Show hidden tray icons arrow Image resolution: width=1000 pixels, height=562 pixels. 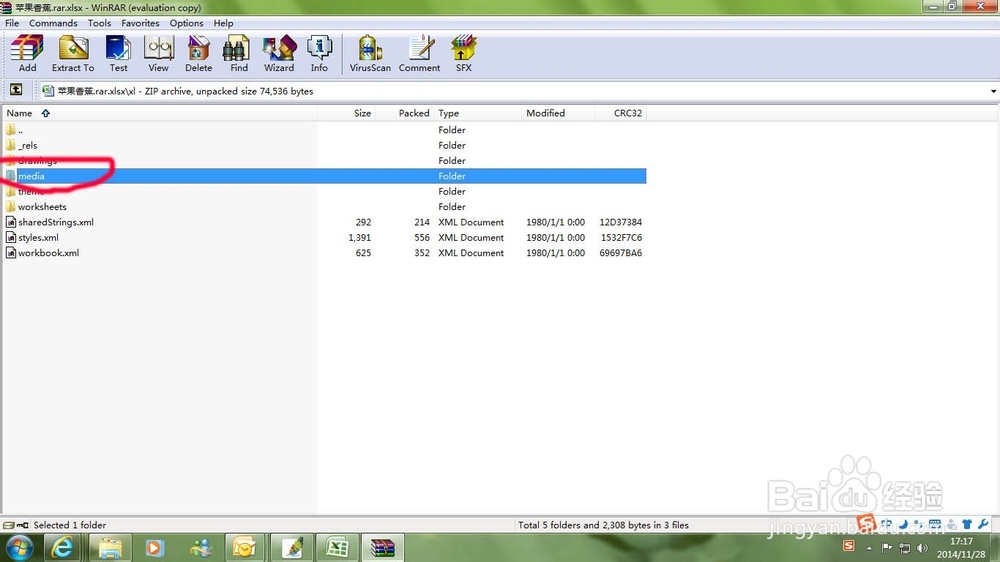(x=869, y=548)
